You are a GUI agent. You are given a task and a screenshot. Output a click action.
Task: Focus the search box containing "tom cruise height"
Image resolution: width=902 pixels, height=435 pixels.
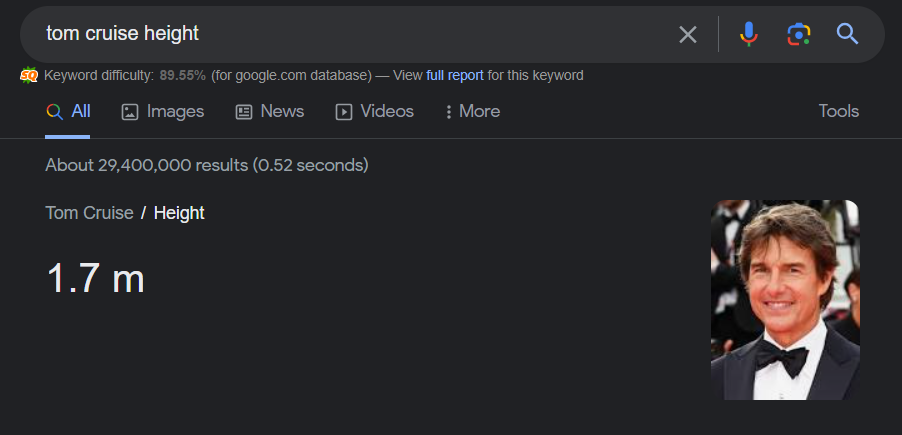(x=350, y=34)
